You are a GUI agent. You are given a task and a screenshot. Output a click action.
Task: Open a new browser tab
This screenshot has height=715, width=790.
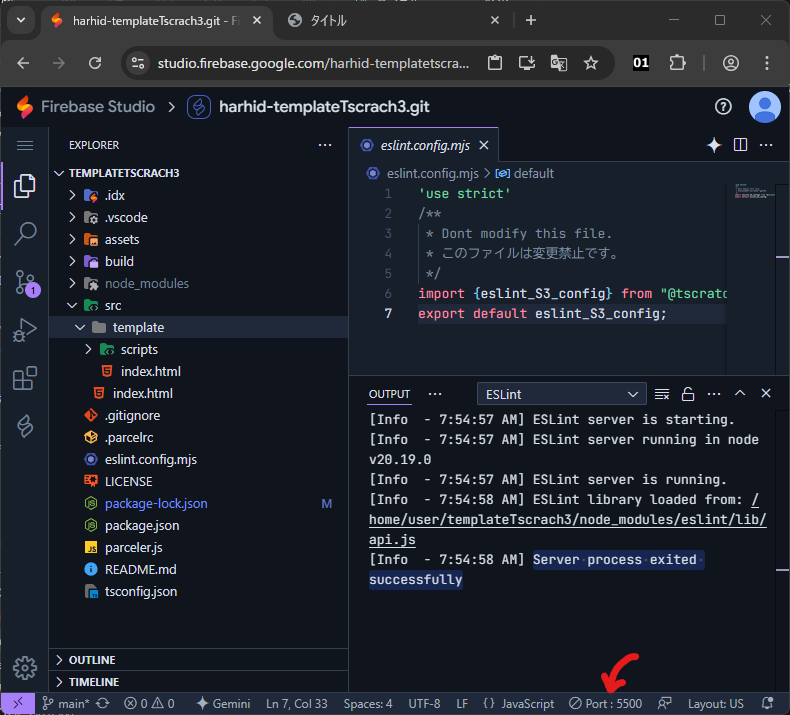click(x=531, y=20)
